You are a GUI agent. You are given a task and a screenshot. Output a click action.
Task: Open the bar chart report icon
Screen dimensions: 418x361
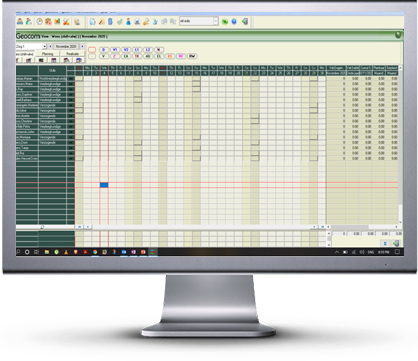tap(57, 21)
